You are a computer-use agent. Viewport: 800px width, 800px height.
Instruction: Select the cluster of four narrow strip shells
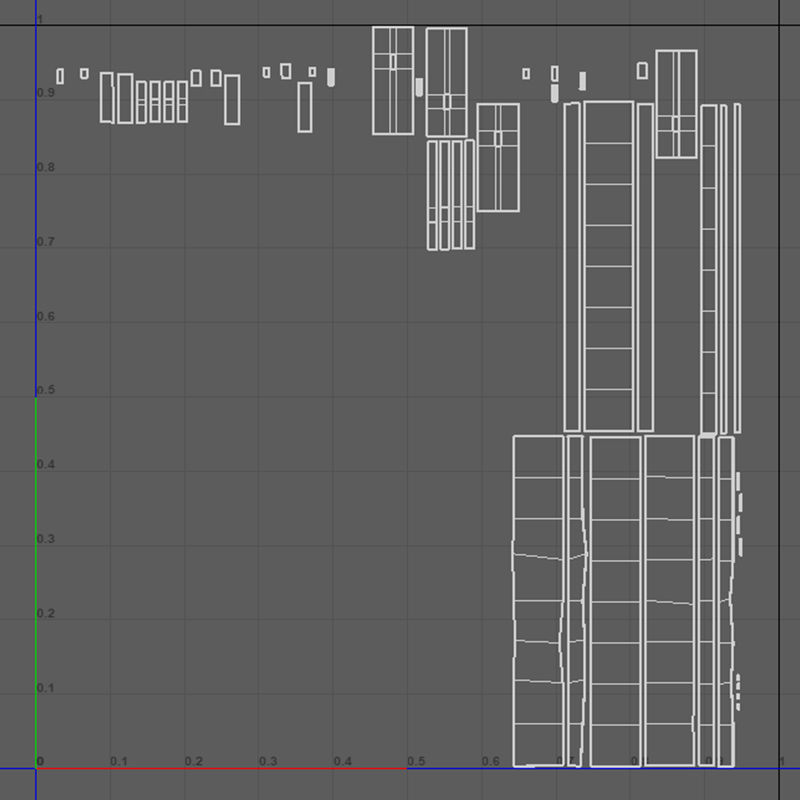[x=451, y=195]
